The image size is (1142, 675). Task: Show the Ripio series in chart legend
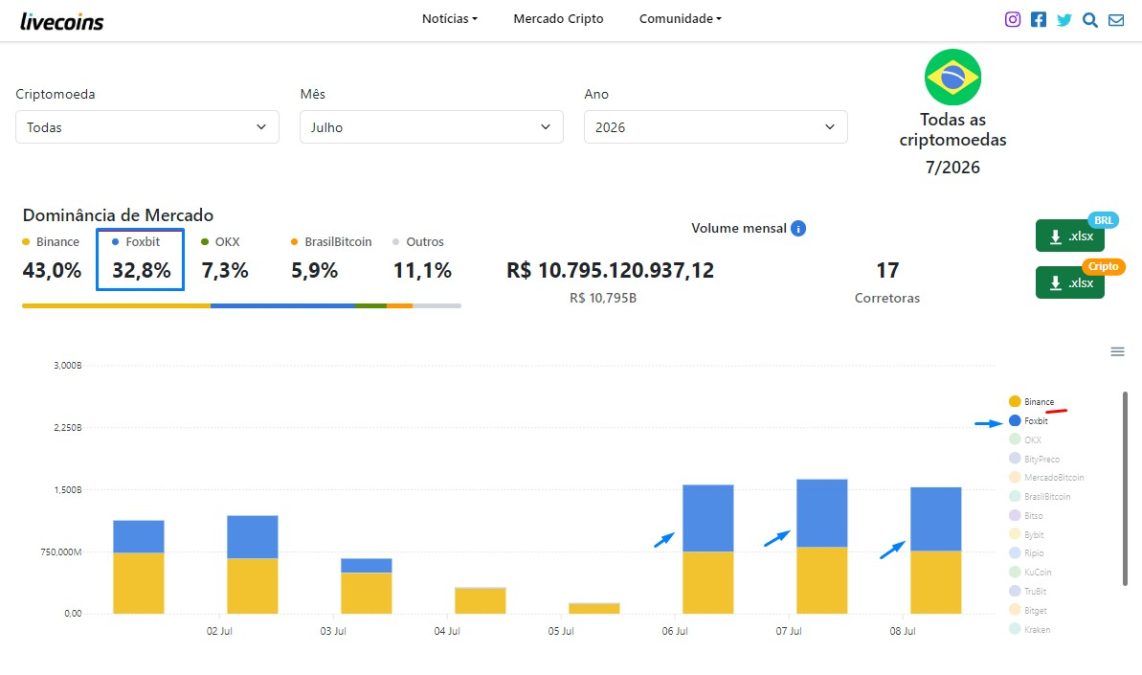pos(1027,553)
